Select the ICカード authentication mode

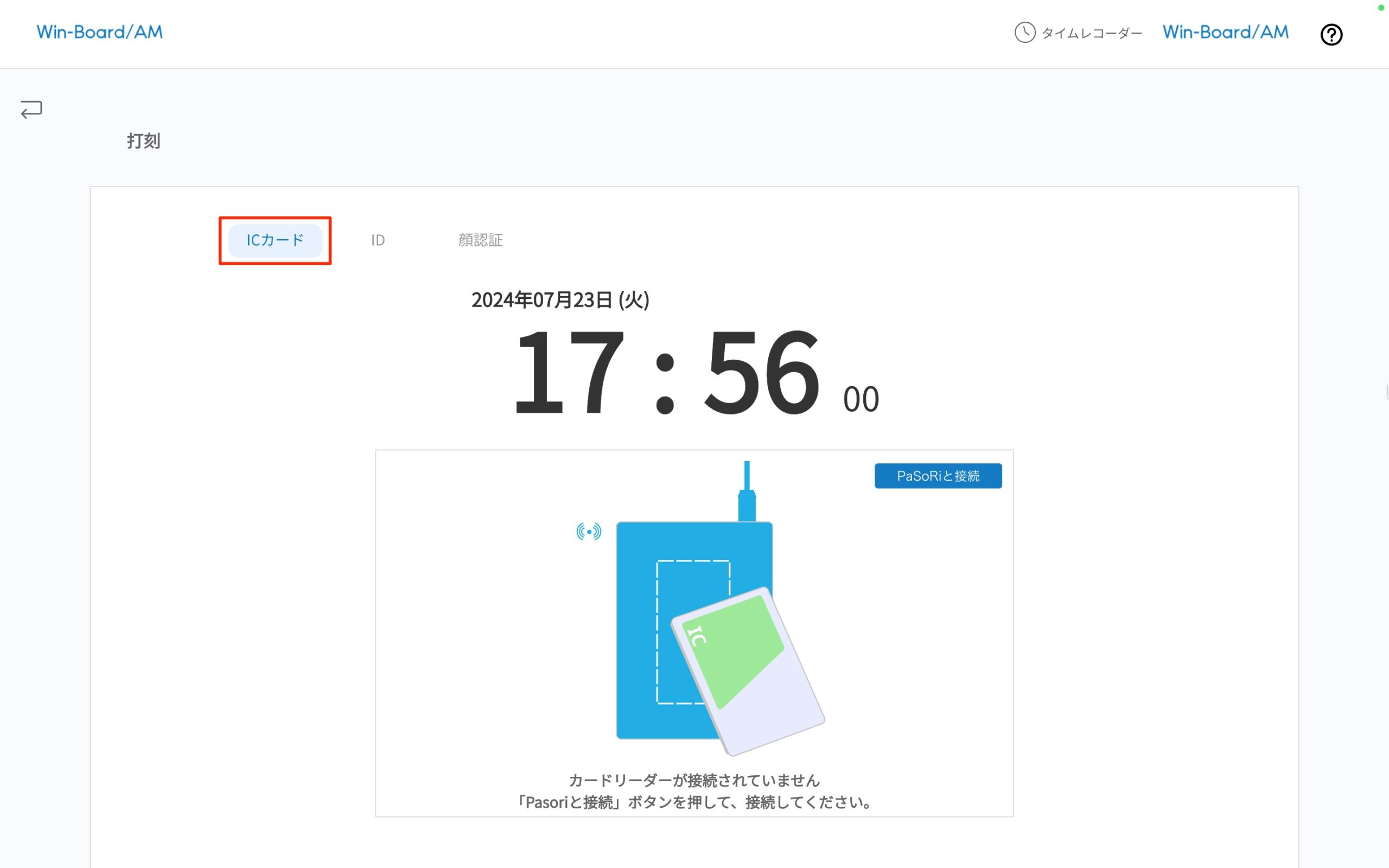[x=275, y=240]
